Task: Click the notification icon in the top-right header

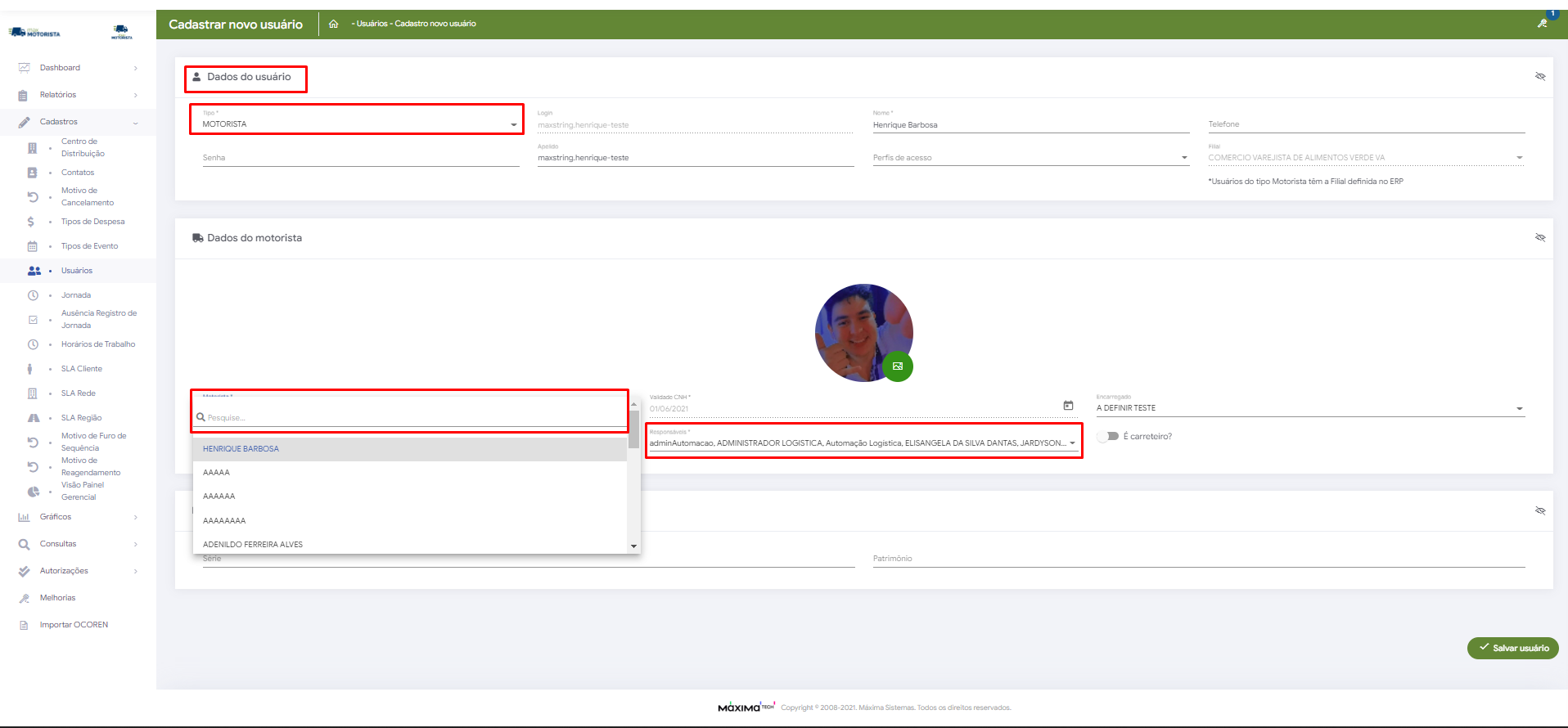Action: pos(1543,23)
